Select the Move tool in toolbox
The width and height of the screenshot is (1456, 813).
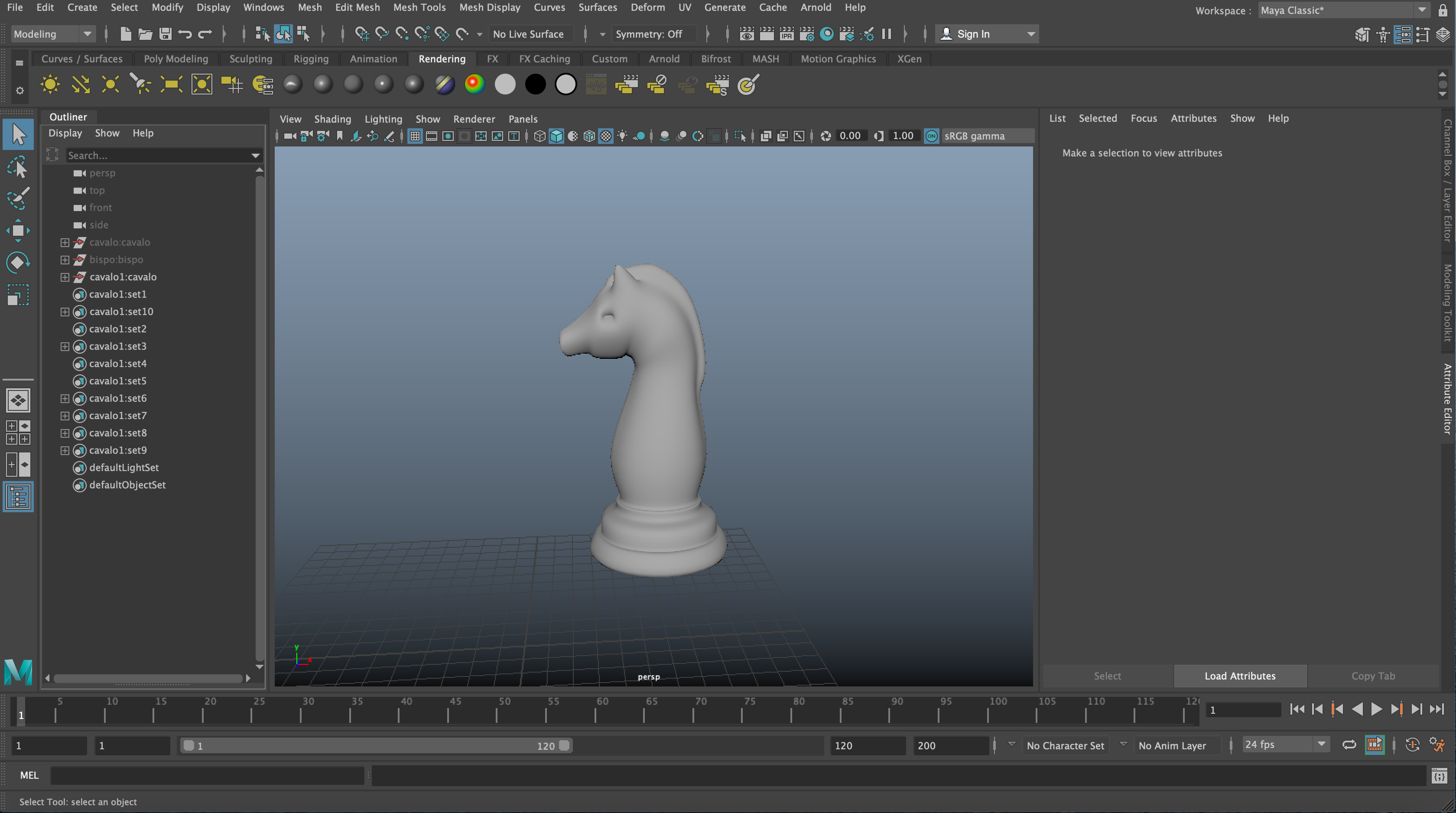[17, 230]
